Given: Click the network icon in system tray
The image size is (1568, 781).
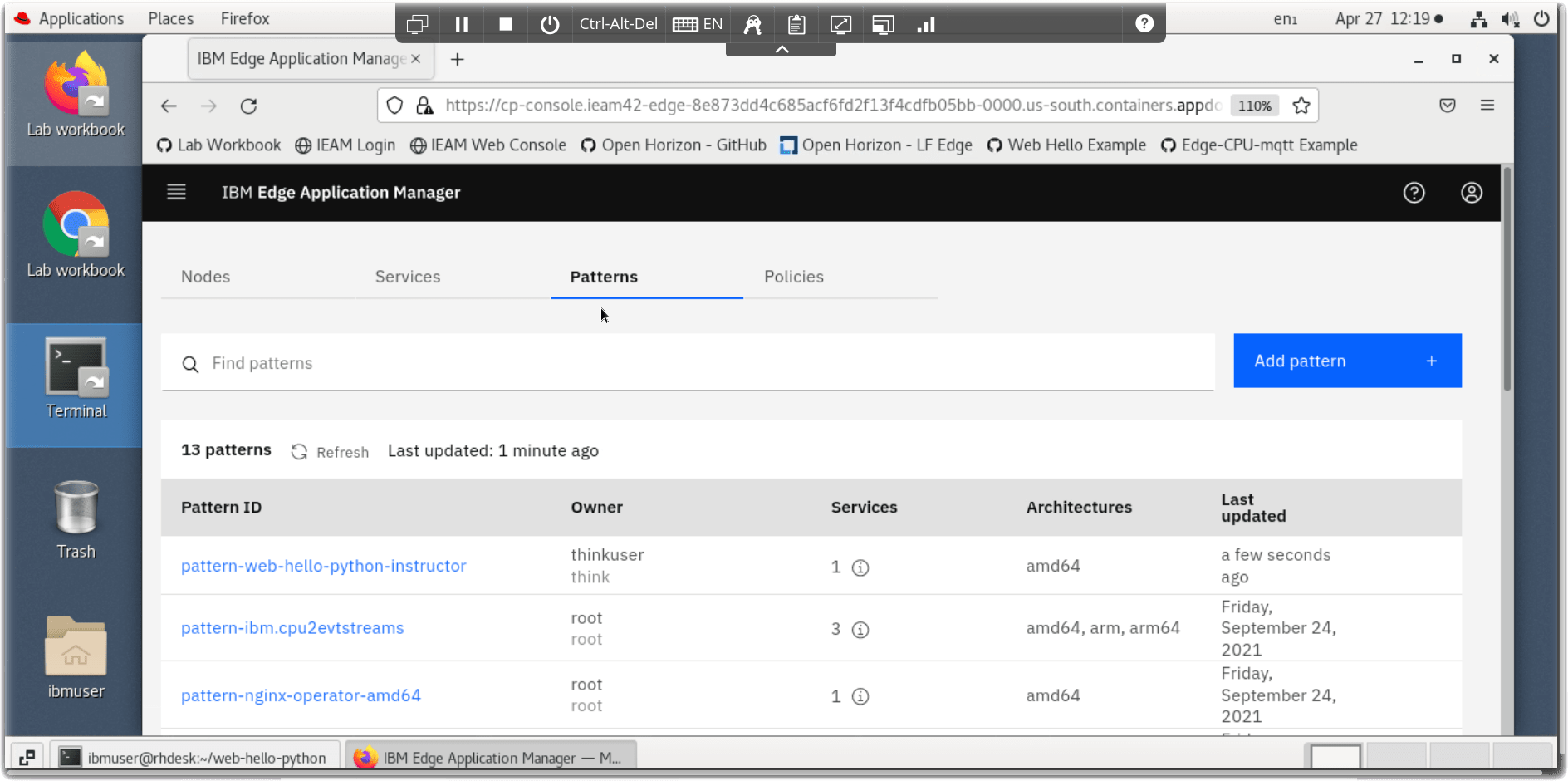Looking at the screenshot, I should 1478,19.
